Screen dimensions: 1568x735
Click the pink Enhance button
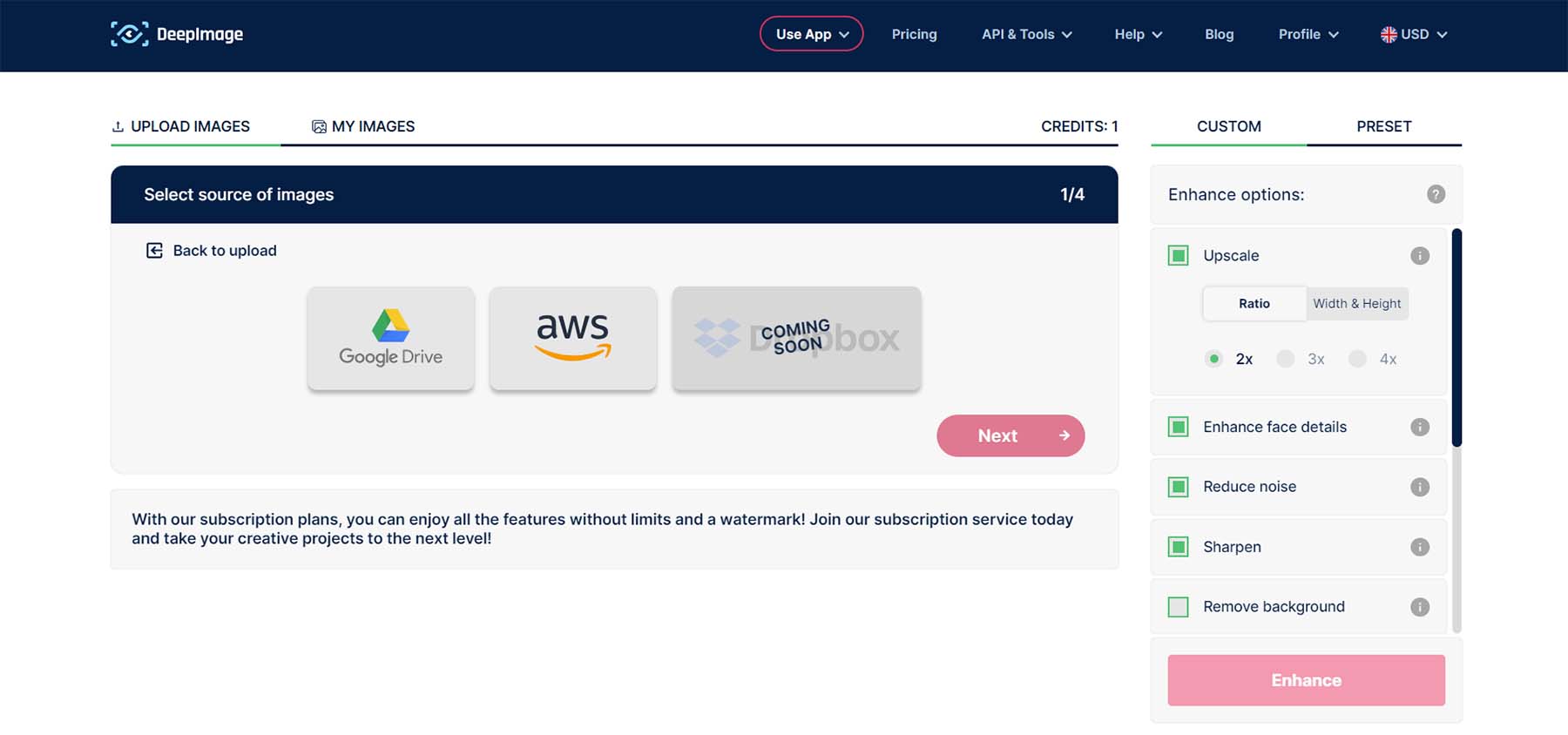tap(1305, 680)
